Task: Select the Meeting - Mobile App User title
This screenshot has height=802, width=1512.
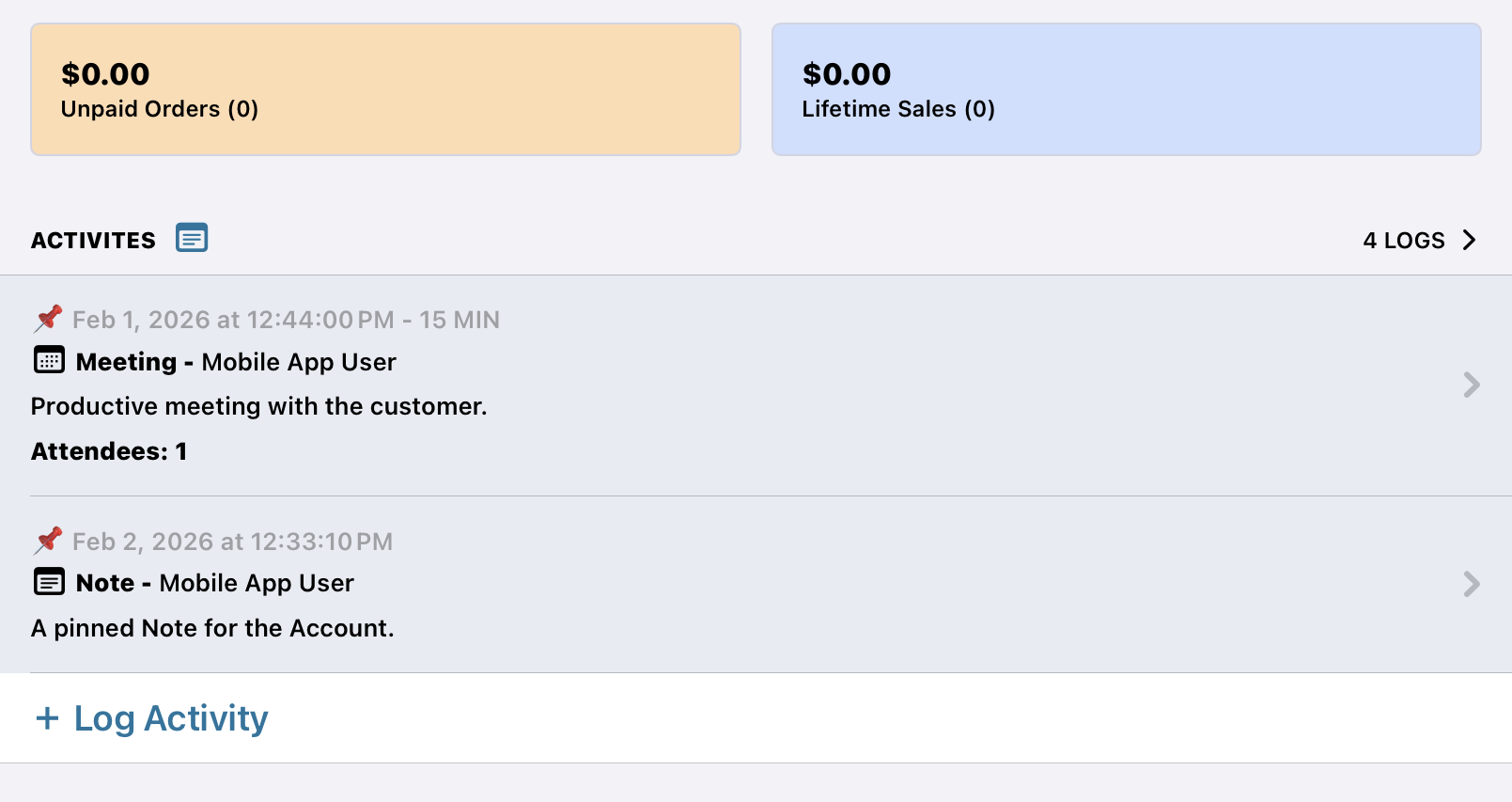Action: 236,362
